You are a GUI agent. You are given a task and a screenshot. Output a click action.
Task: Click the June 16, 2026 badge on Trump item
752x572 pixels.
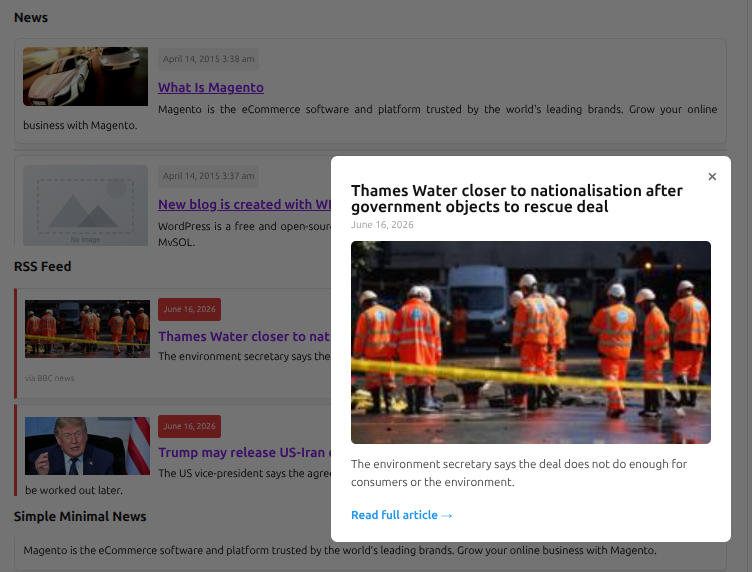[189, 426]
